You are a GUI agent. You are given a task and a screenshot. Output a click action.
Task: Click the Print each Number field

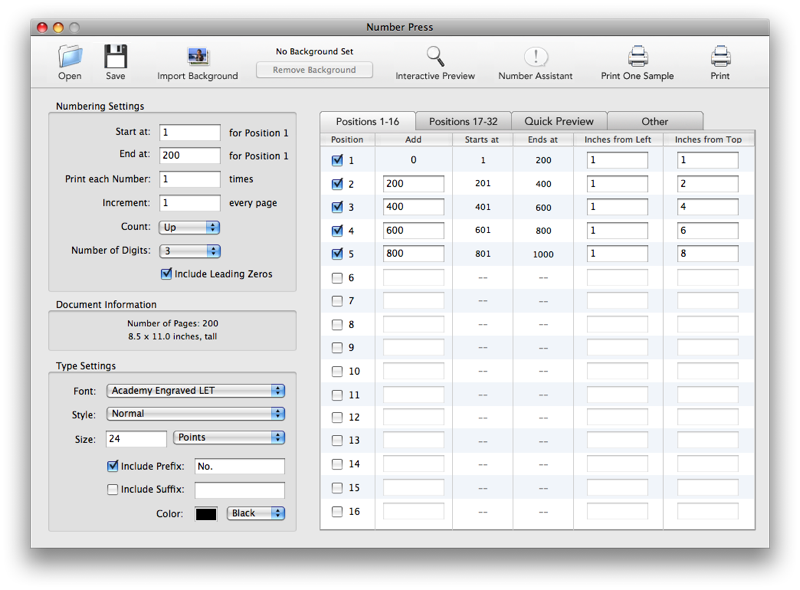[x=190, y=179]
